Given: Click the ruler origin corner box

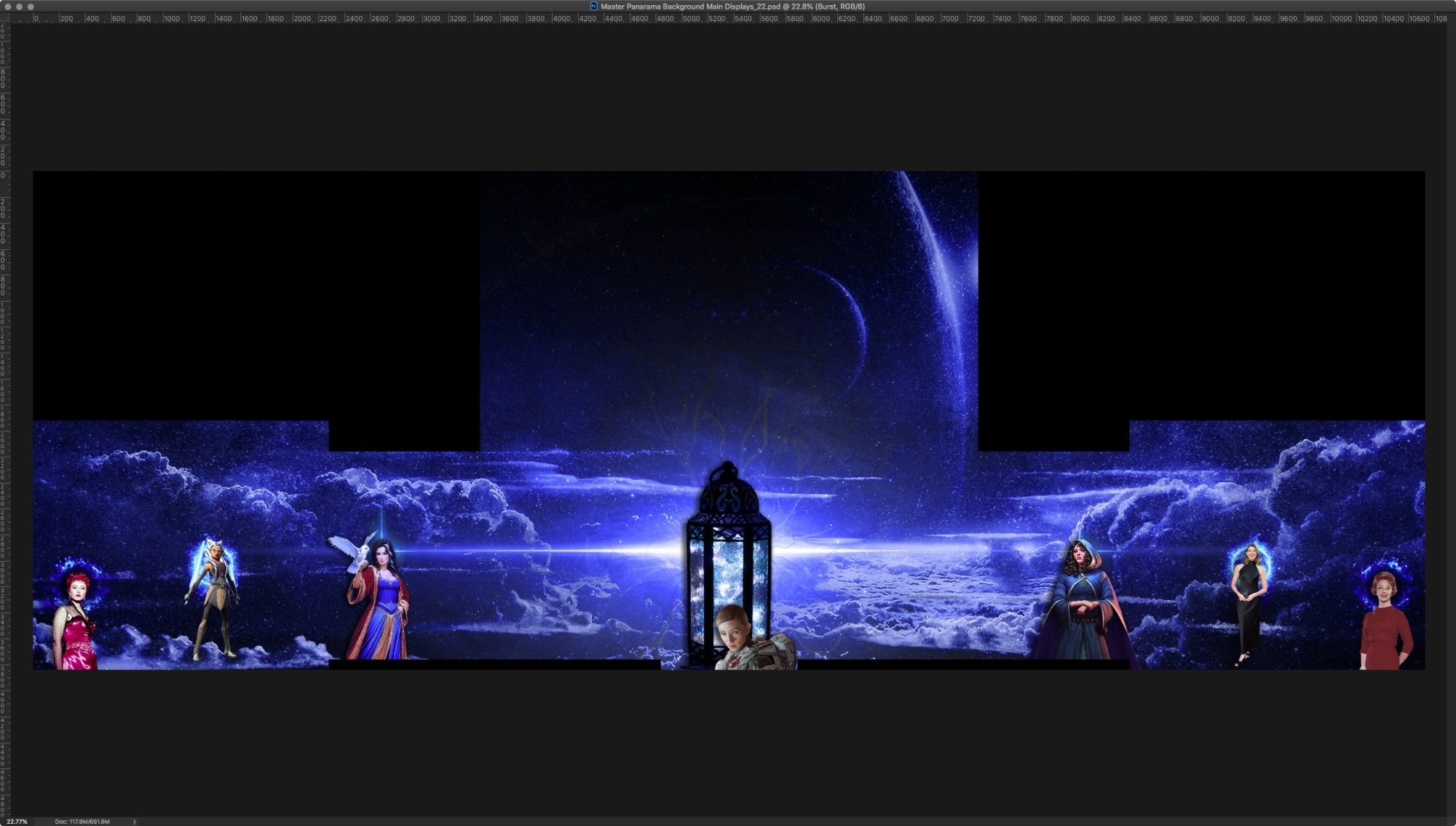Looking at the screenshot, I should [4, 18].
